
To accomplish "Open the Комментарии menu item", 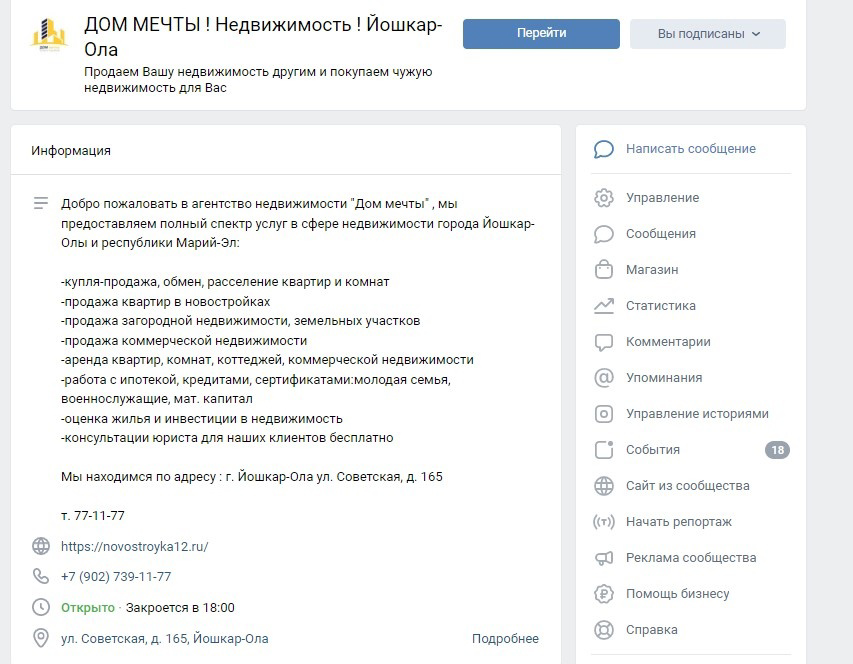I will [668, 342].
